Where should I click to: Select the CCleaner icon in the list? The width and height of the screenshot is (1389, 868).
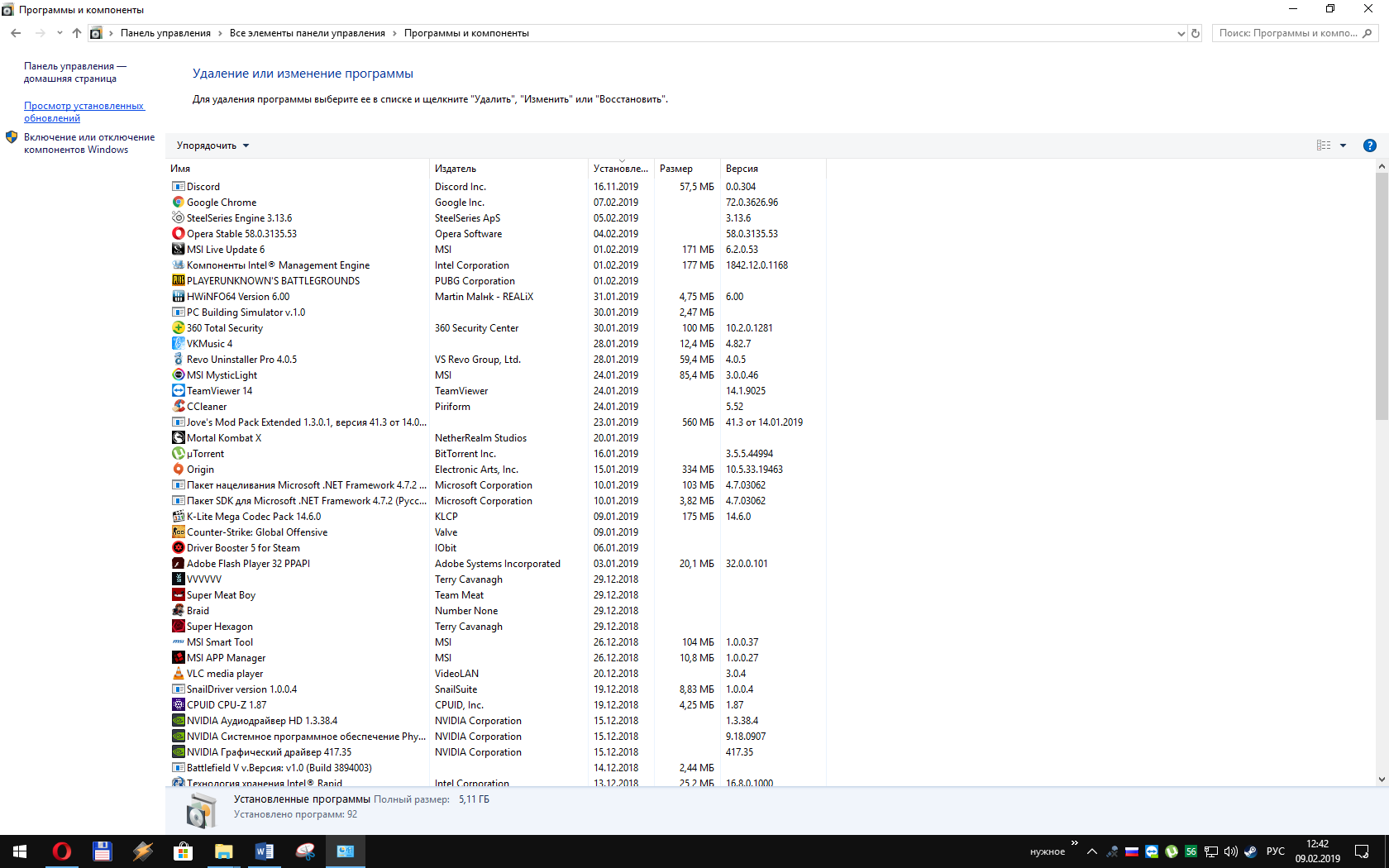[x=178, y=407]
